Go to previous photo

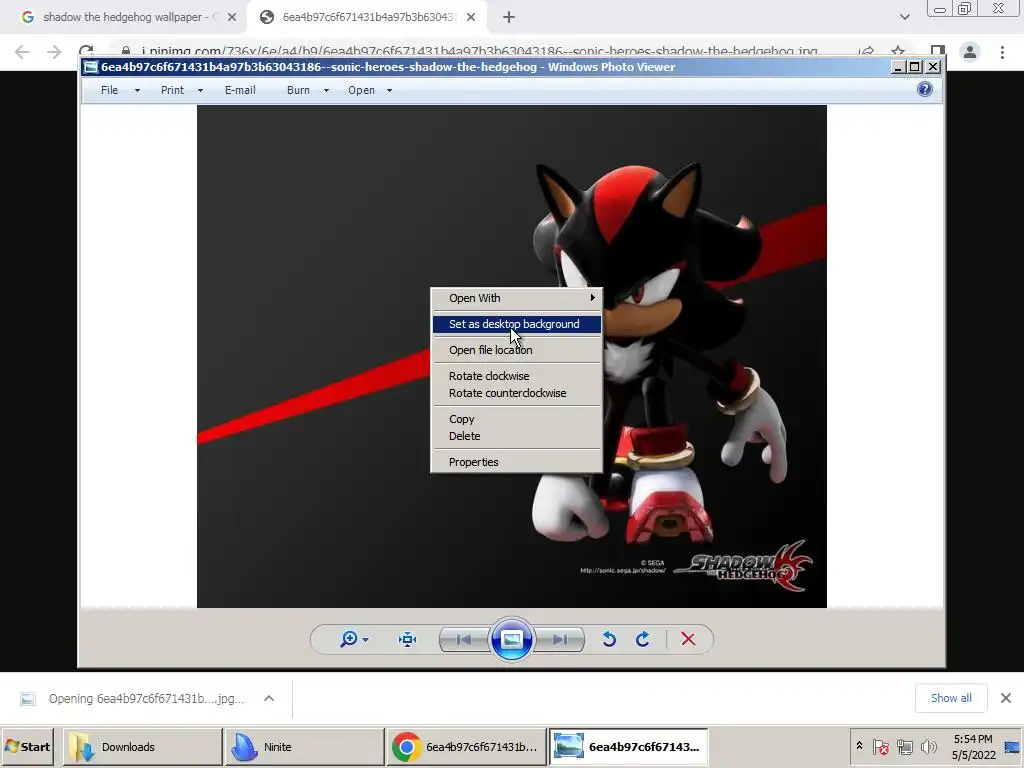464,639
